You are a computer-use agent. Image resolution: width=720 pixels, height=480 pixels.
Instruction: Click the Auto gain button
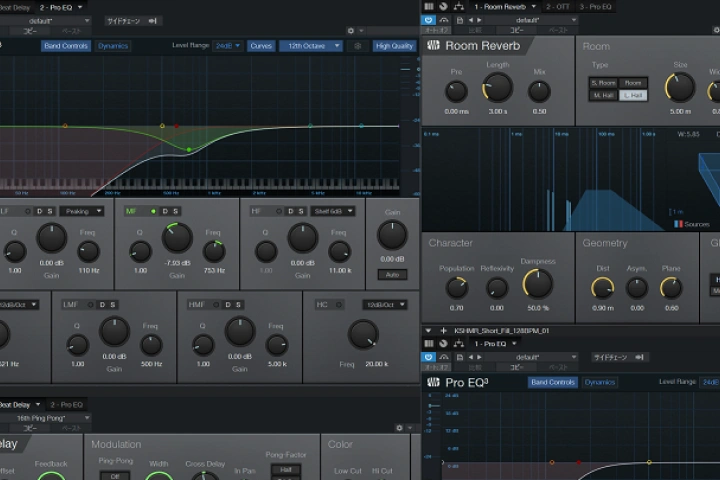click(392, 275)
